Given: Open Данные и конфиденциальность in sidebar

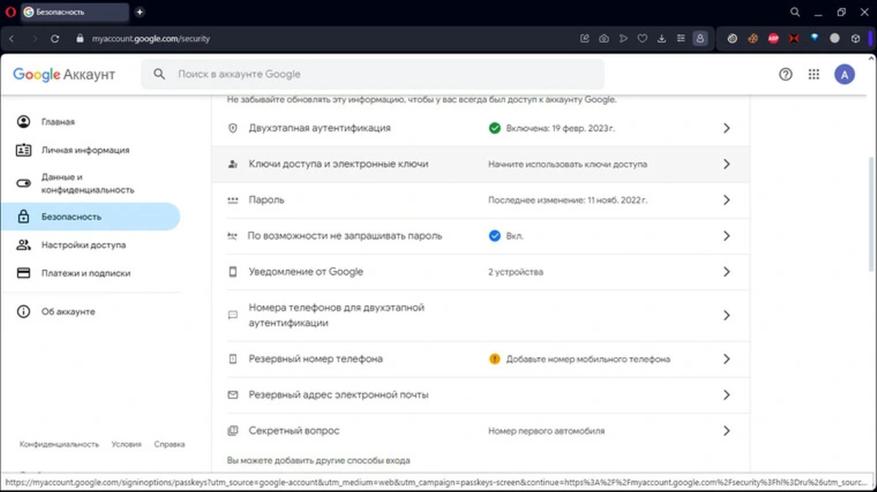Looking at the screenshot, I should (91, 183).
